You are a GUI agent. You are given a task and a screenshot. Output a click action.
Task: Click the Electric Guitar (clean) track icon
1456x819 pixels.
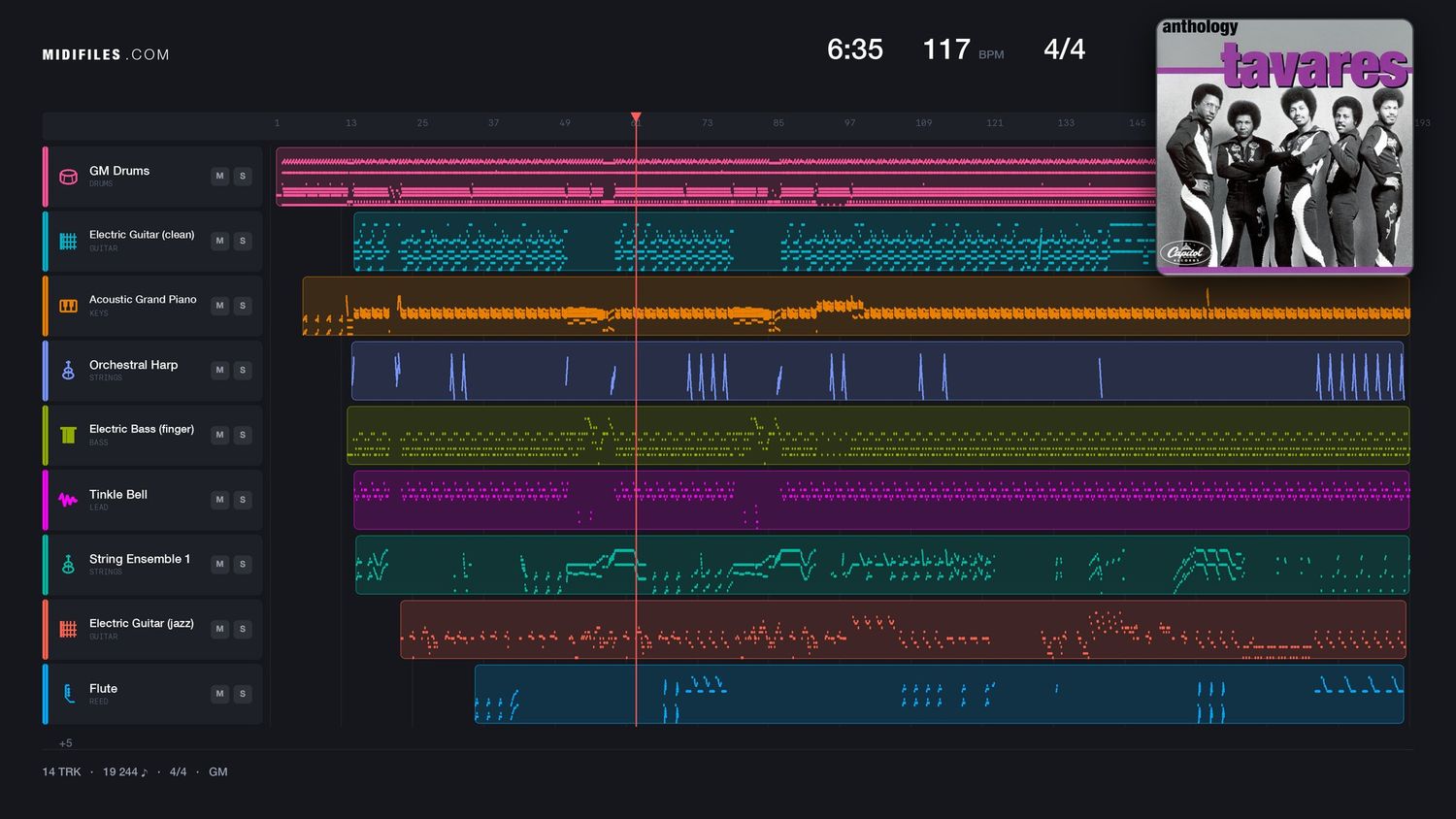point(68,241)
